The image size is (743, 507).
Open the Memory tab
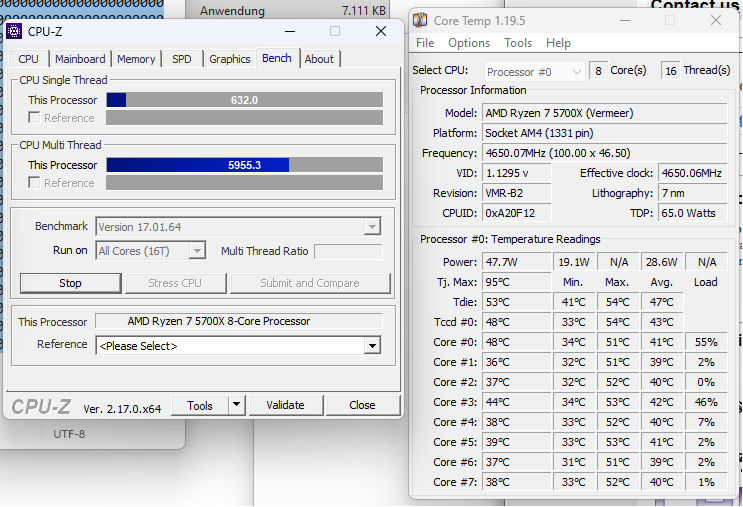click(x=136, y=59)
